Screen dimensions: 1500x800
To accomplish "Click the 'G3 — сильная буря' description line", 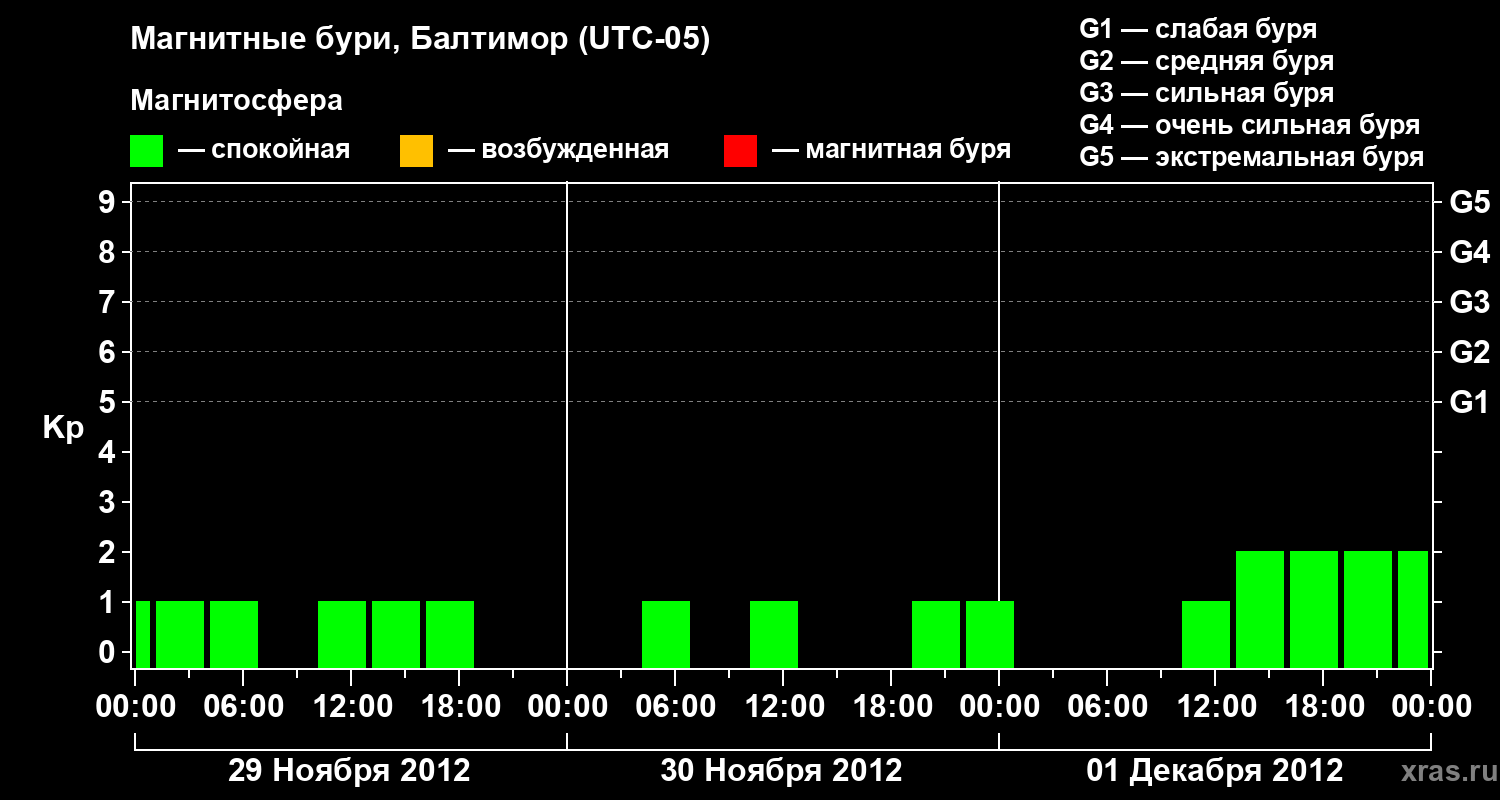I will tap(1206, 93).
